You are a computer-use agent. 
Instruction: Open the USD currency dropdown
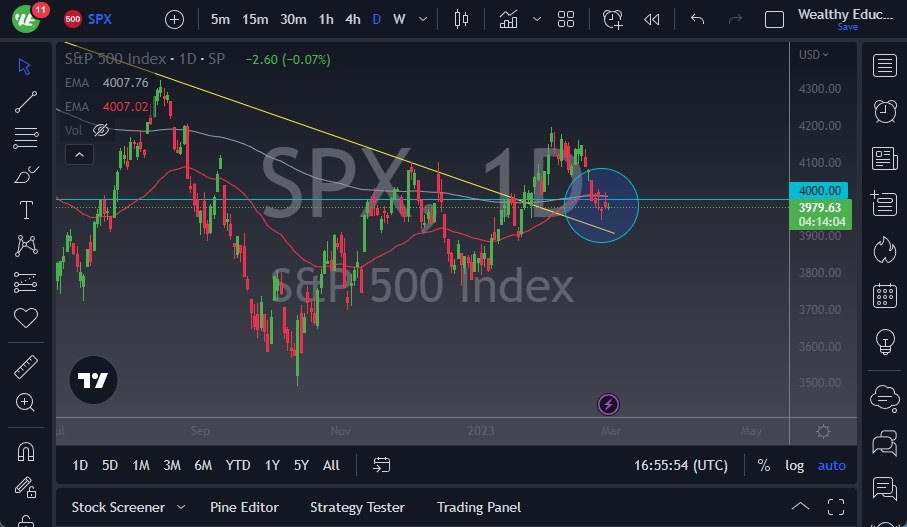(x=814, y=55)
